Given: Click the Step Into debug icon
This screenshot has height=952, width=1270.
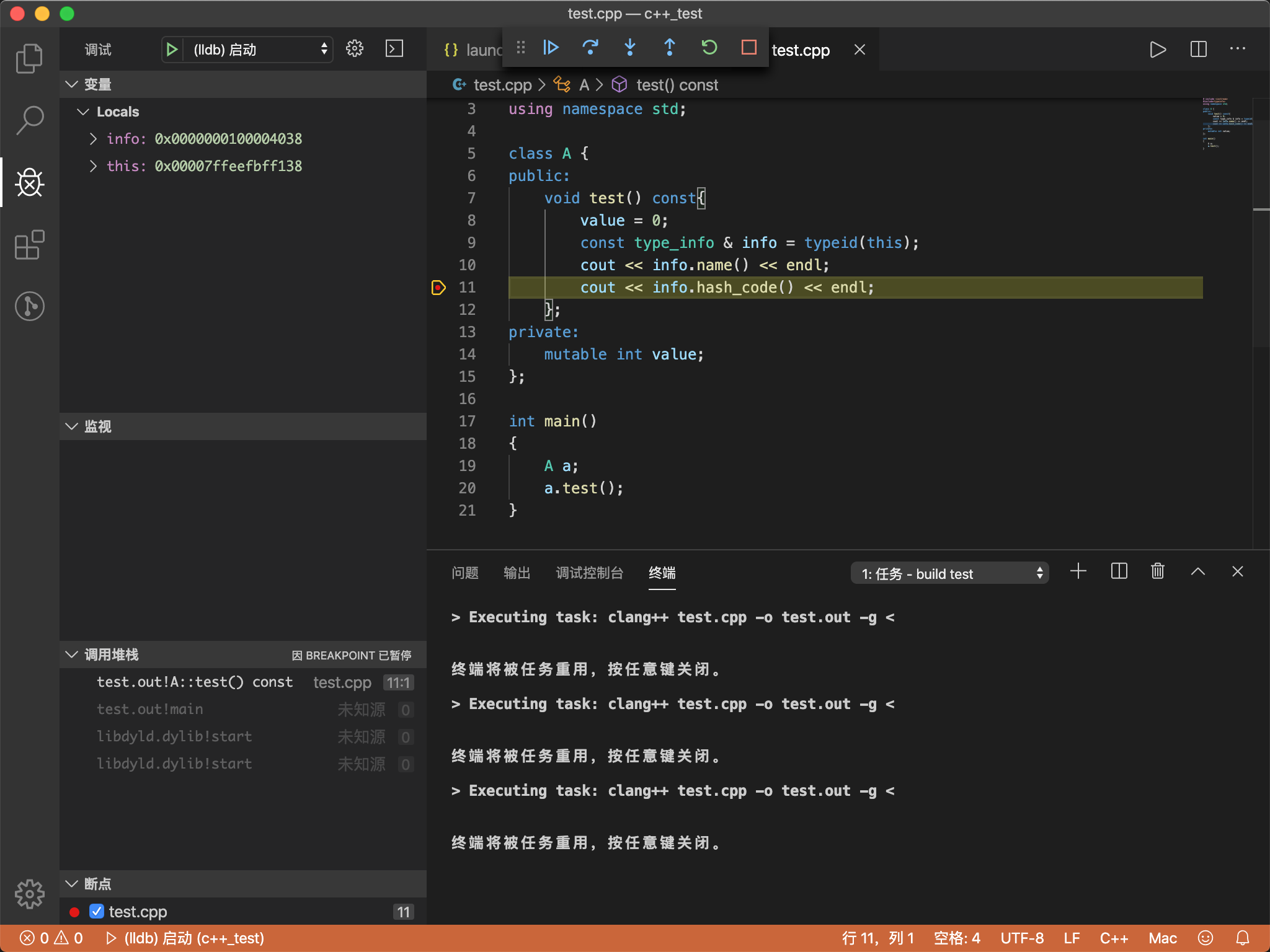Looking at the screenshot, I should tap(630, 48).
